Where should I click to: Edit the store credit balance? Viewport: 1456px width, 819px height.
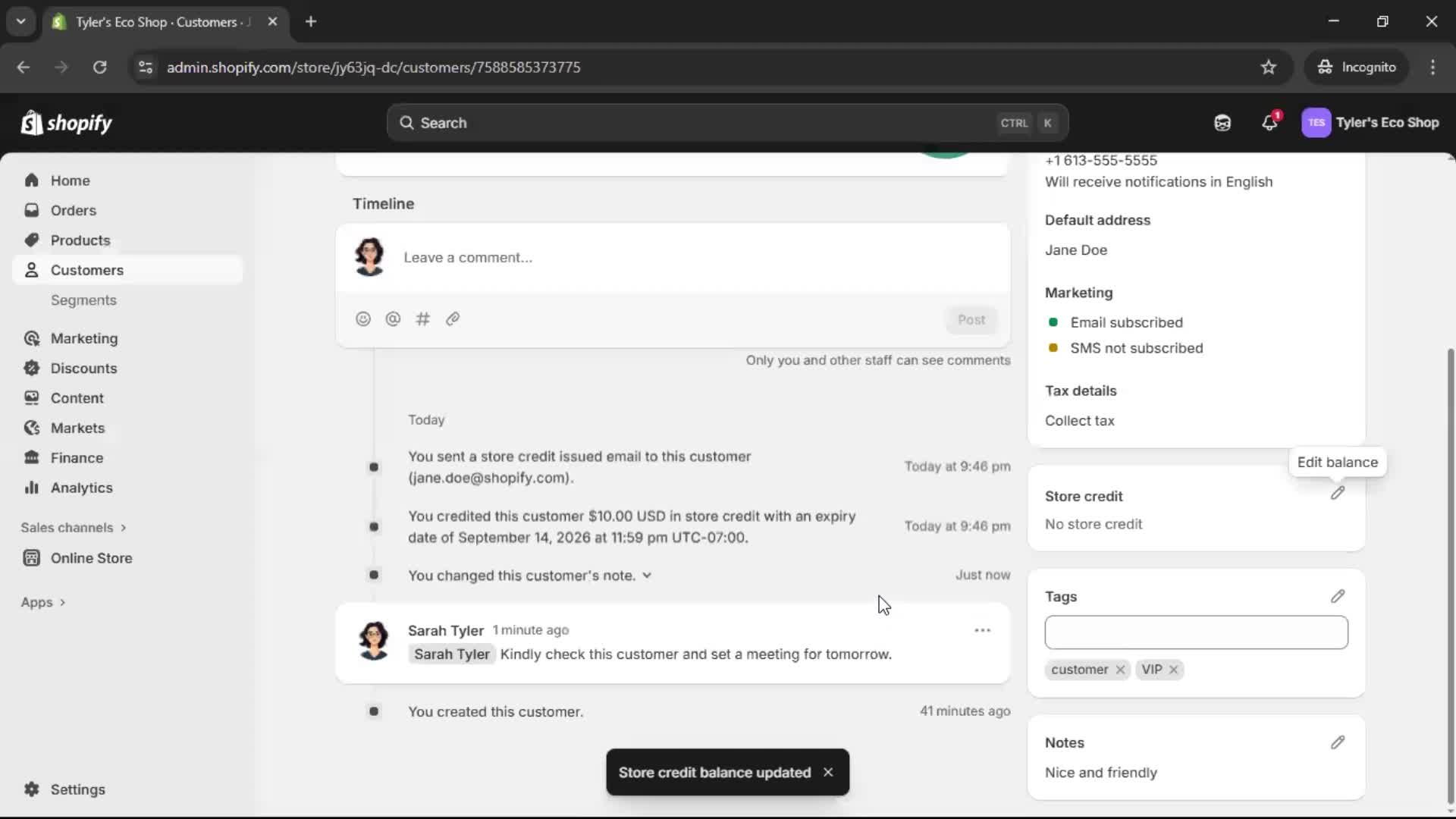click(x=1337, y=493)
